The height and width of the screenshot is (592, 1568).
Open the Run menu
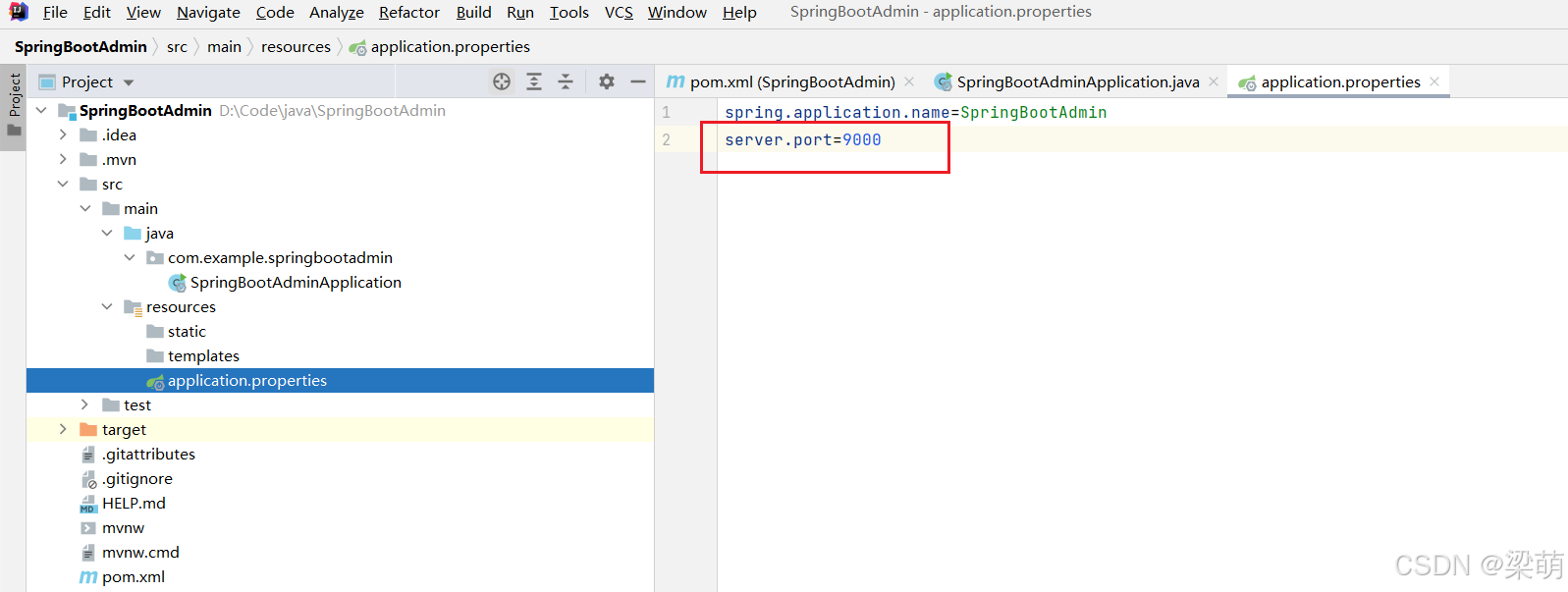coord(520,12)
